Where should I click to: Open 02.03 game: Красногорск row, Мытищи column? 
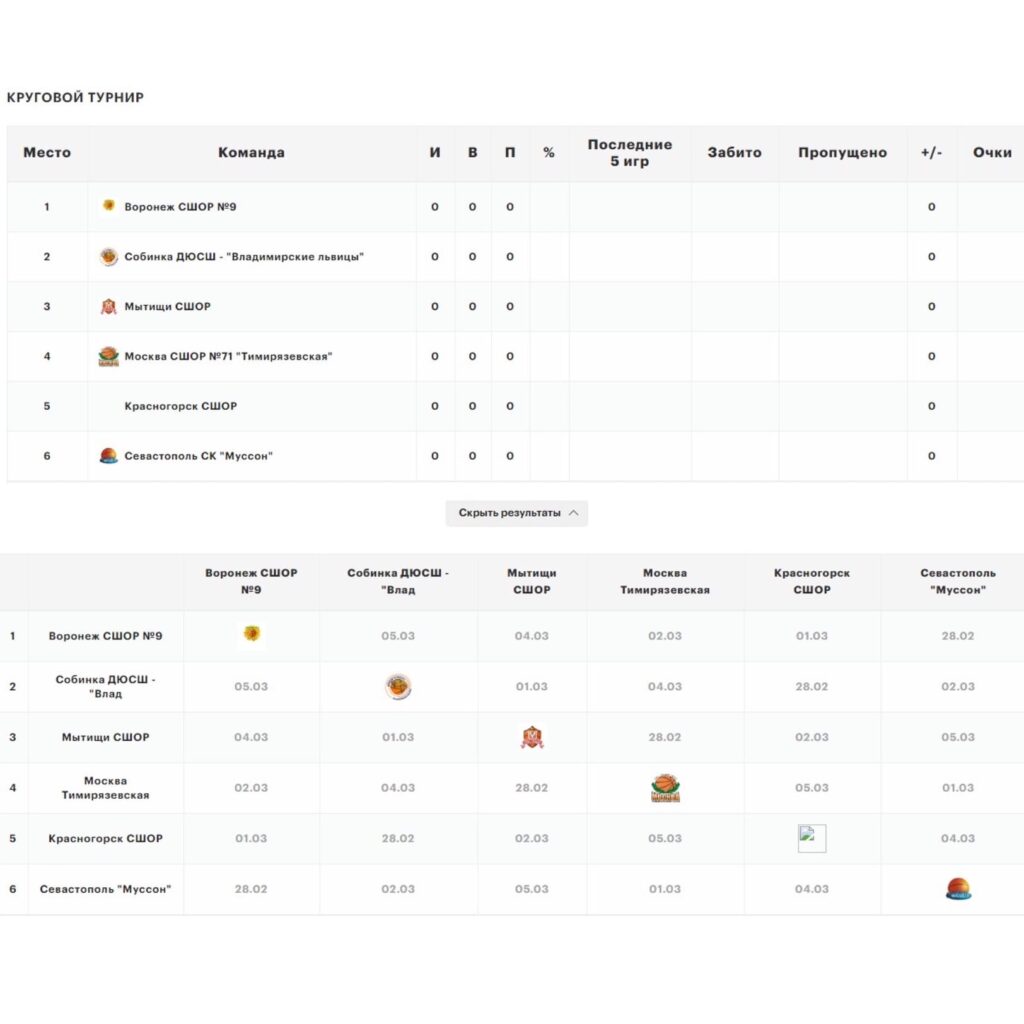click(x=532, y=839)
